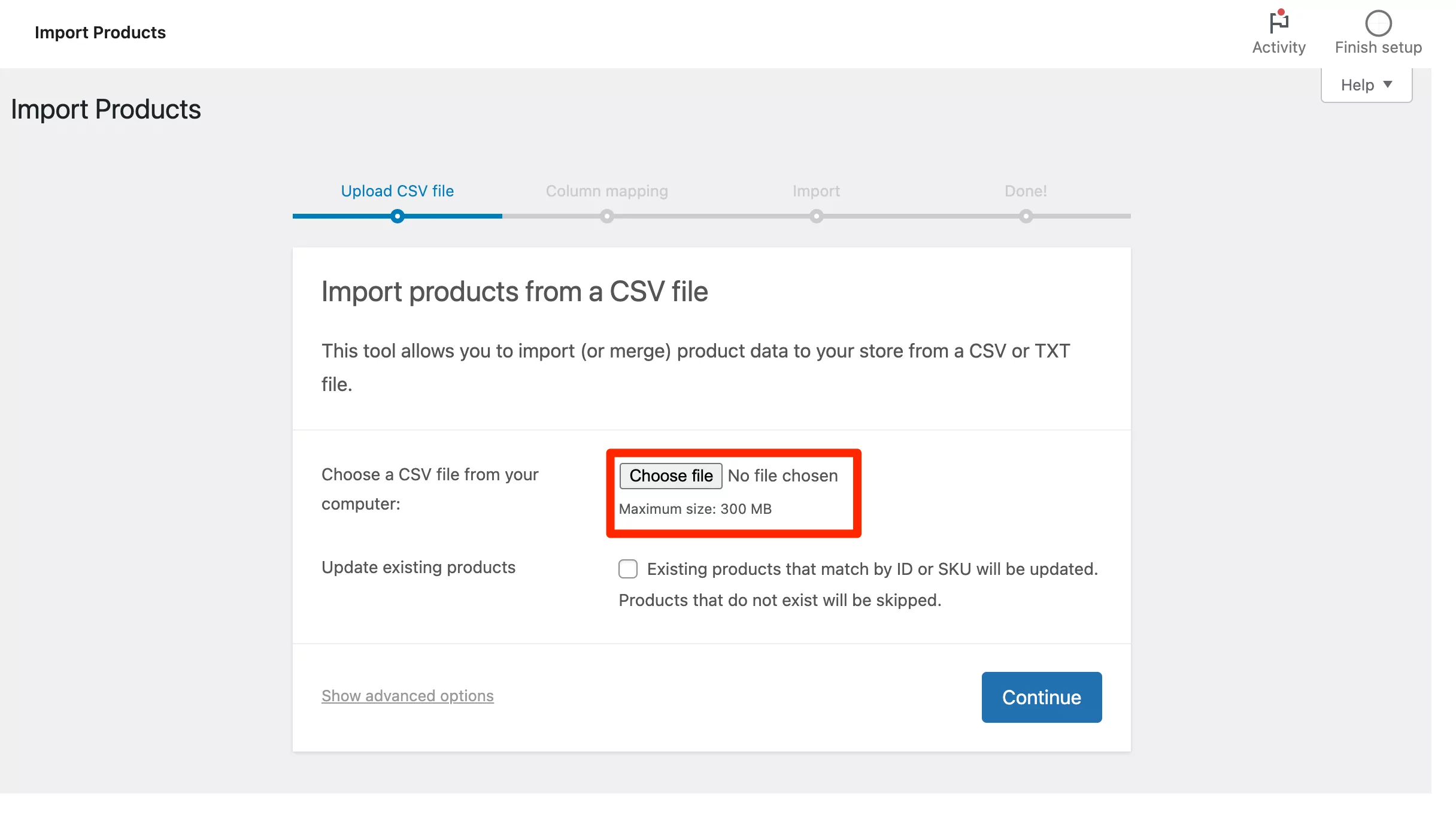Toggle the Update existing products option
This screenshot has height=818, width=1456.
(627, 568)
